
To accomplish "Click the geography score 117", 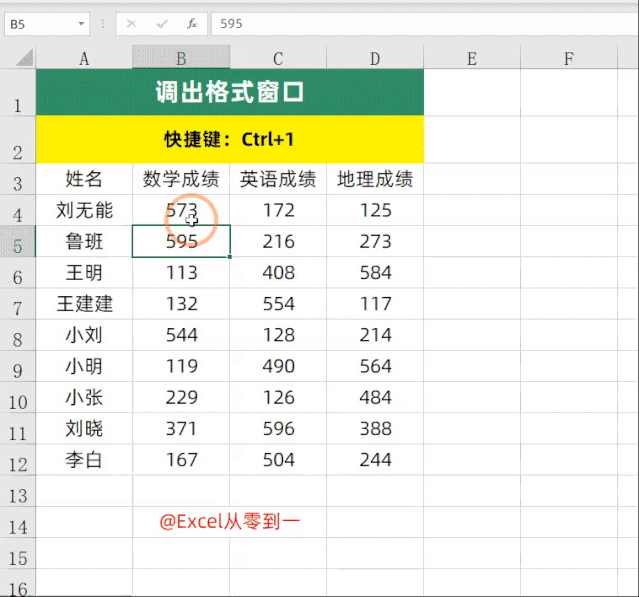I will coord(375,304).
